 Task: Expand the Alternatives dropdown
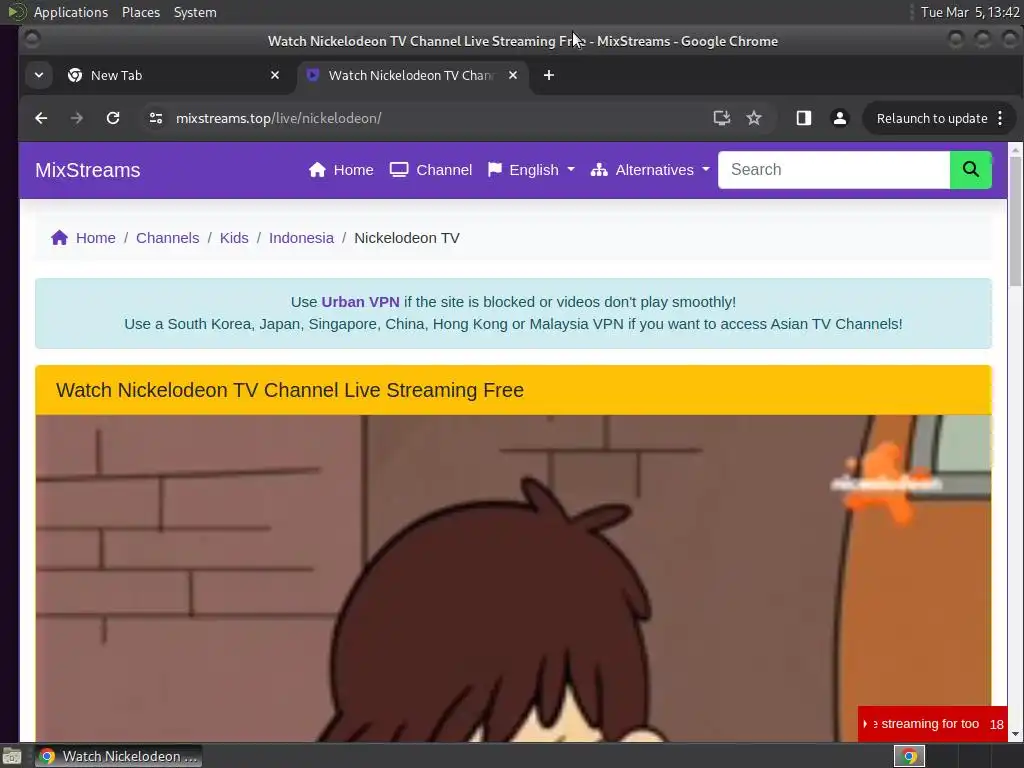[x=650, y=170]
